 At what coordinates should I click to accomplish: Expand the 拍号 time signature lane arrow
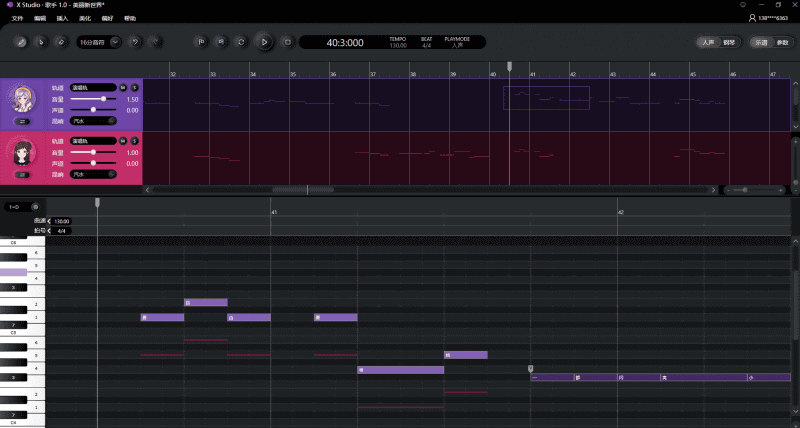49,231
